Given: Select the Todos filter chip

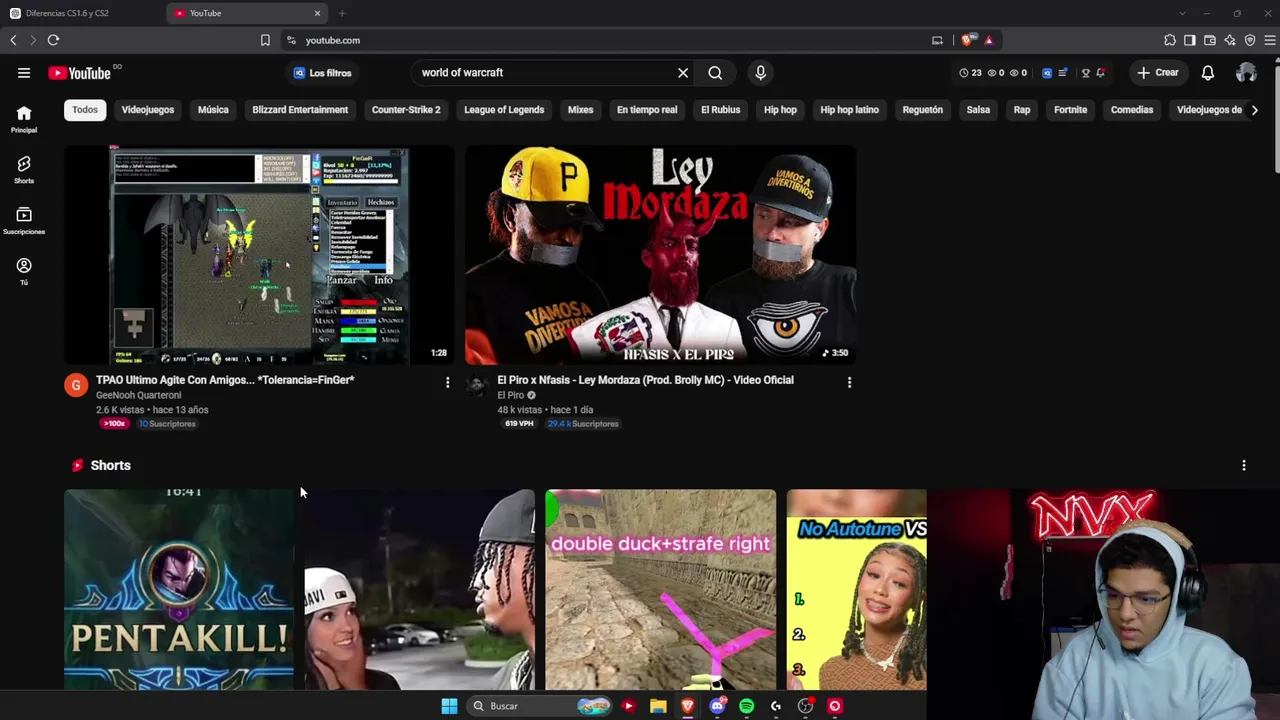Looking at the screenshot, I should [x=85, y=110].
